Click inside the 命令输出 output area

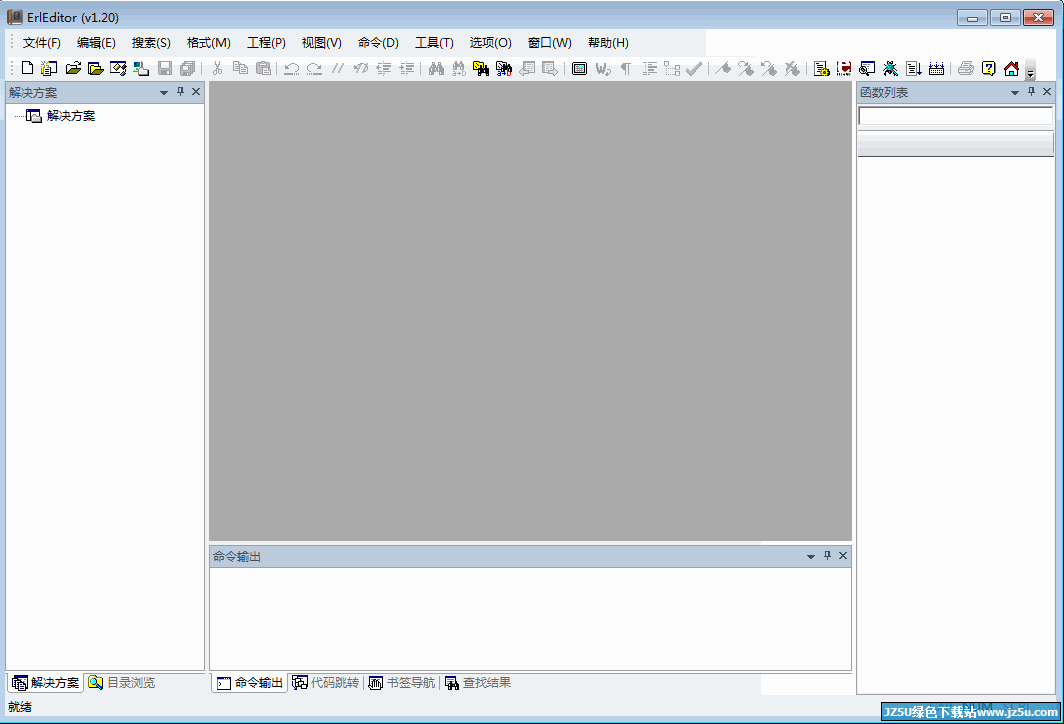pos(530,619)
